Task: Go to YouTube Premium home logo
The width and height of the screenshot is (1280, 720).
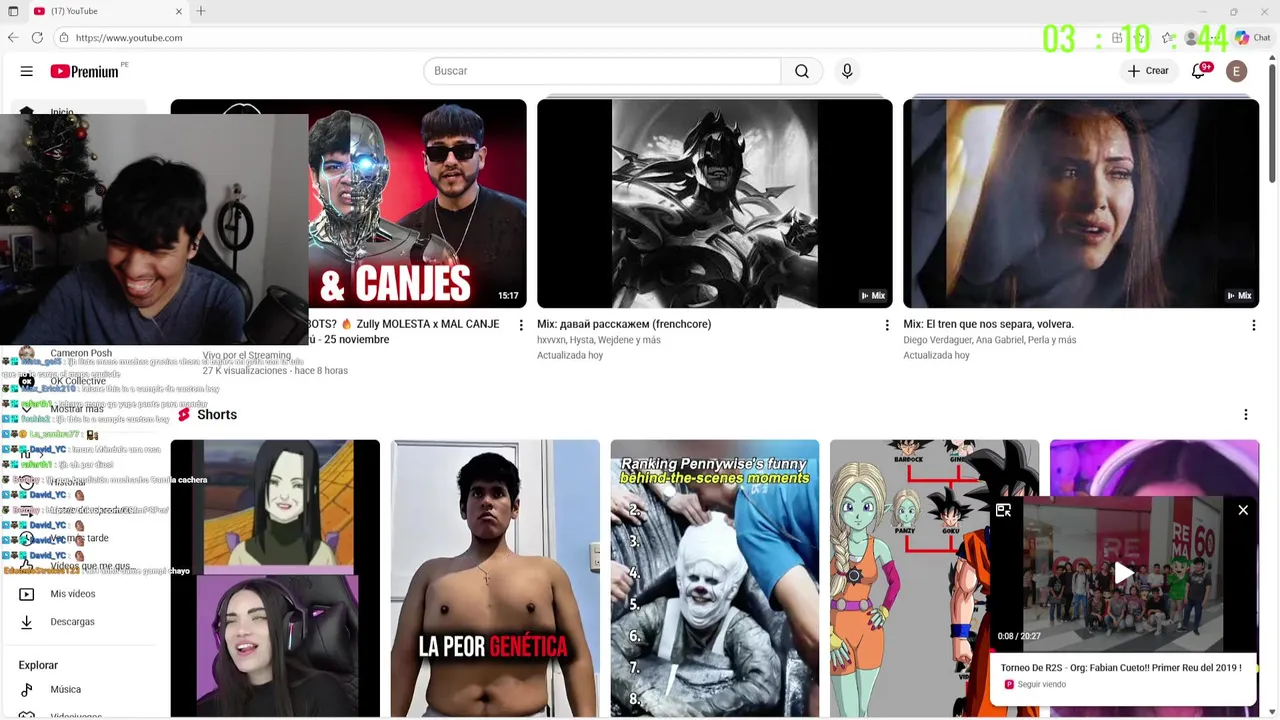Action: pyautogui.click(x=85, y=71)
